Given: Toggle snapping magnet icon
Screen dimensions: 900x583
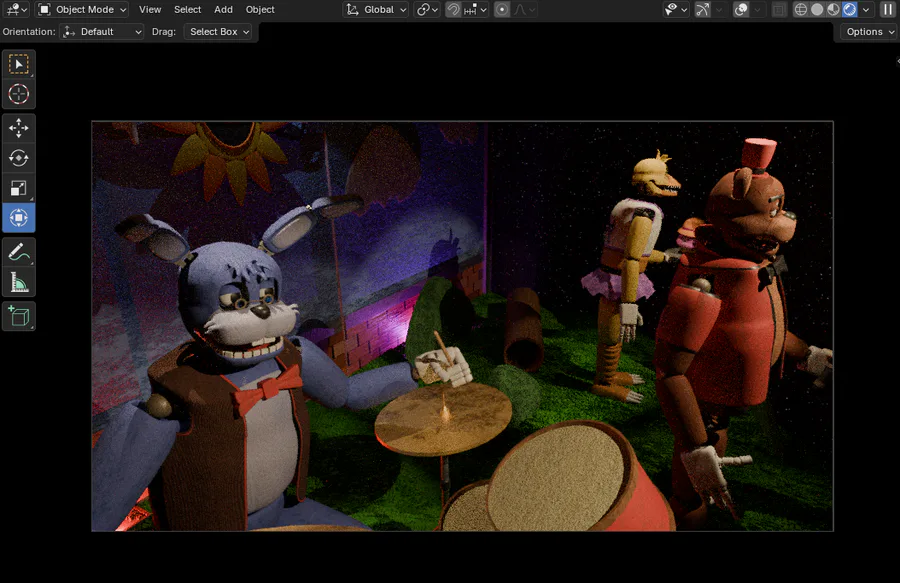Looking at the screenshot, I should pos(453,9).
